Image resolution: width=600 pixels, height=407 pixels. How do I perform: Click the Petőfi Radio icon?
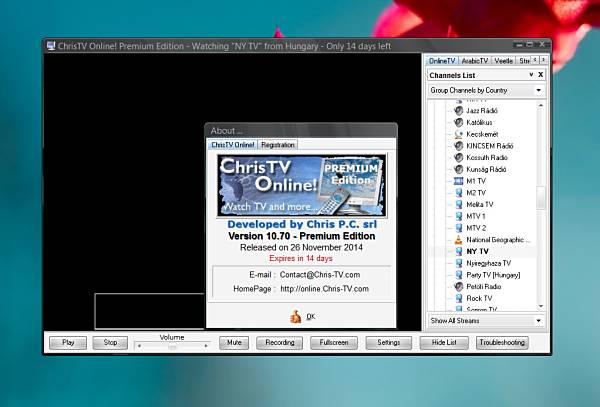[x=458, y=287]
